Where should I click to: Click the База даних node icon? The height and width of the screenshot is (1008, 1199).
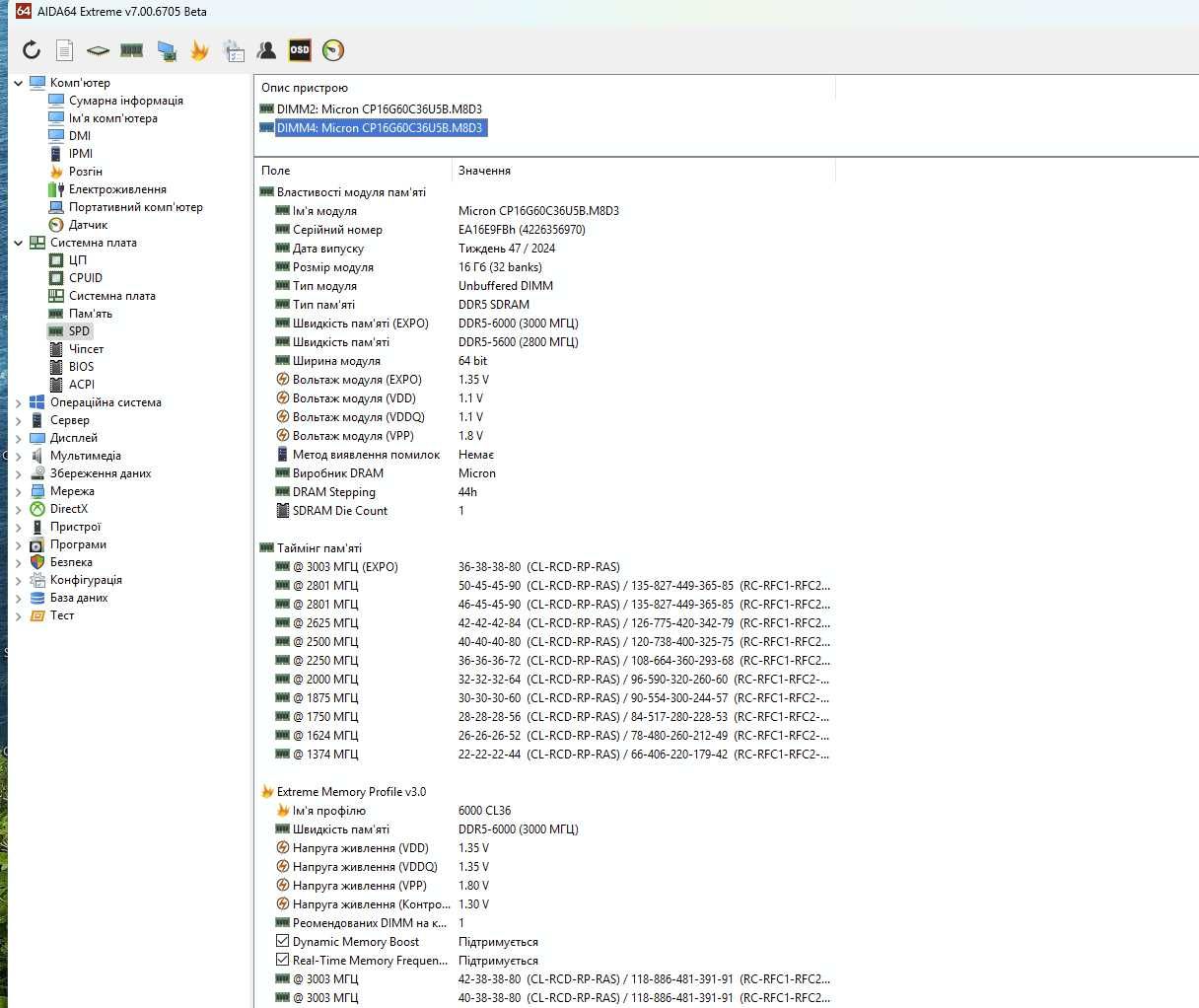[x=37, y=598]
